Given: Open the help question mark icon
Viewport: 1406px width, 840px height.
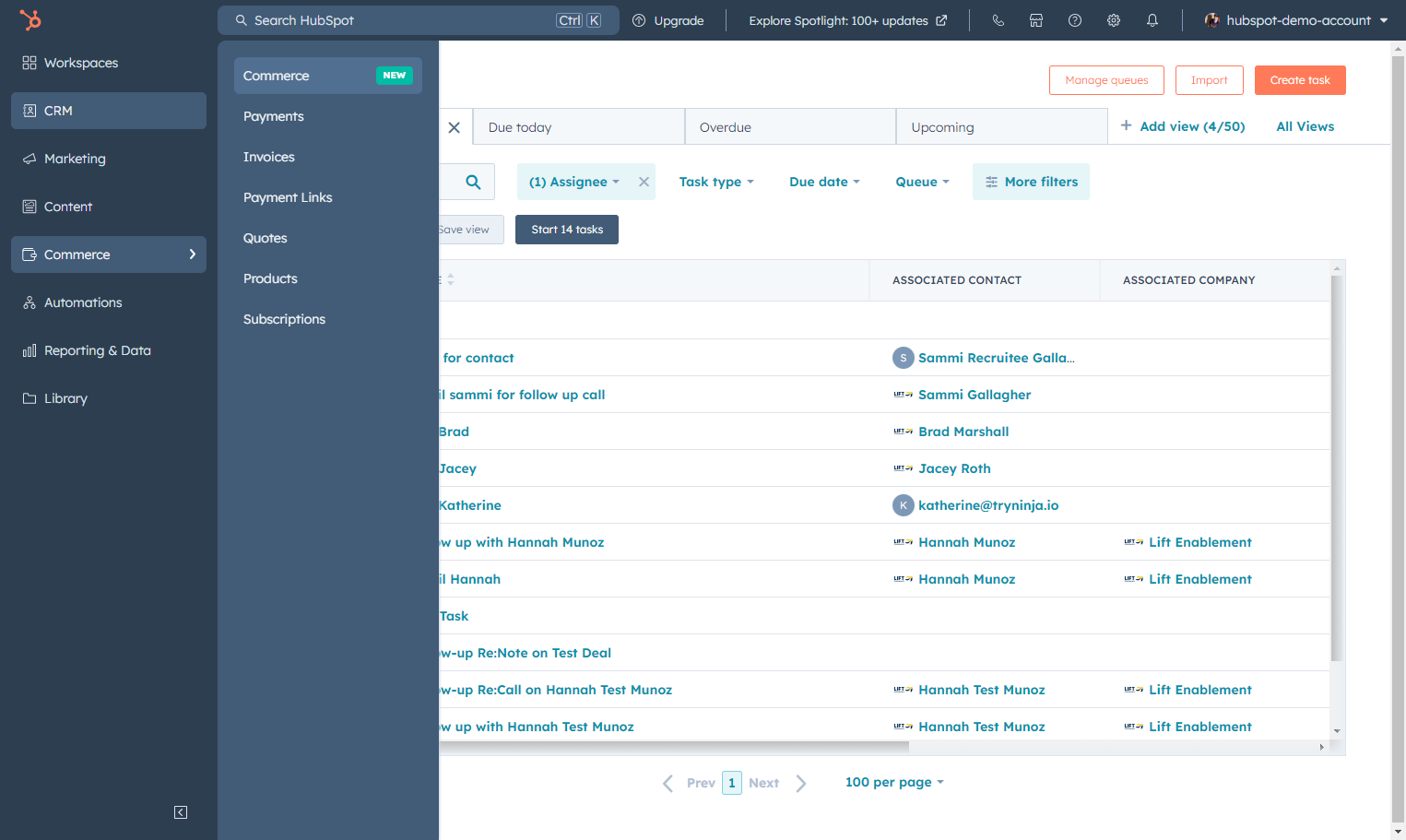Looking at the screenshot, I should (1075, 20).
